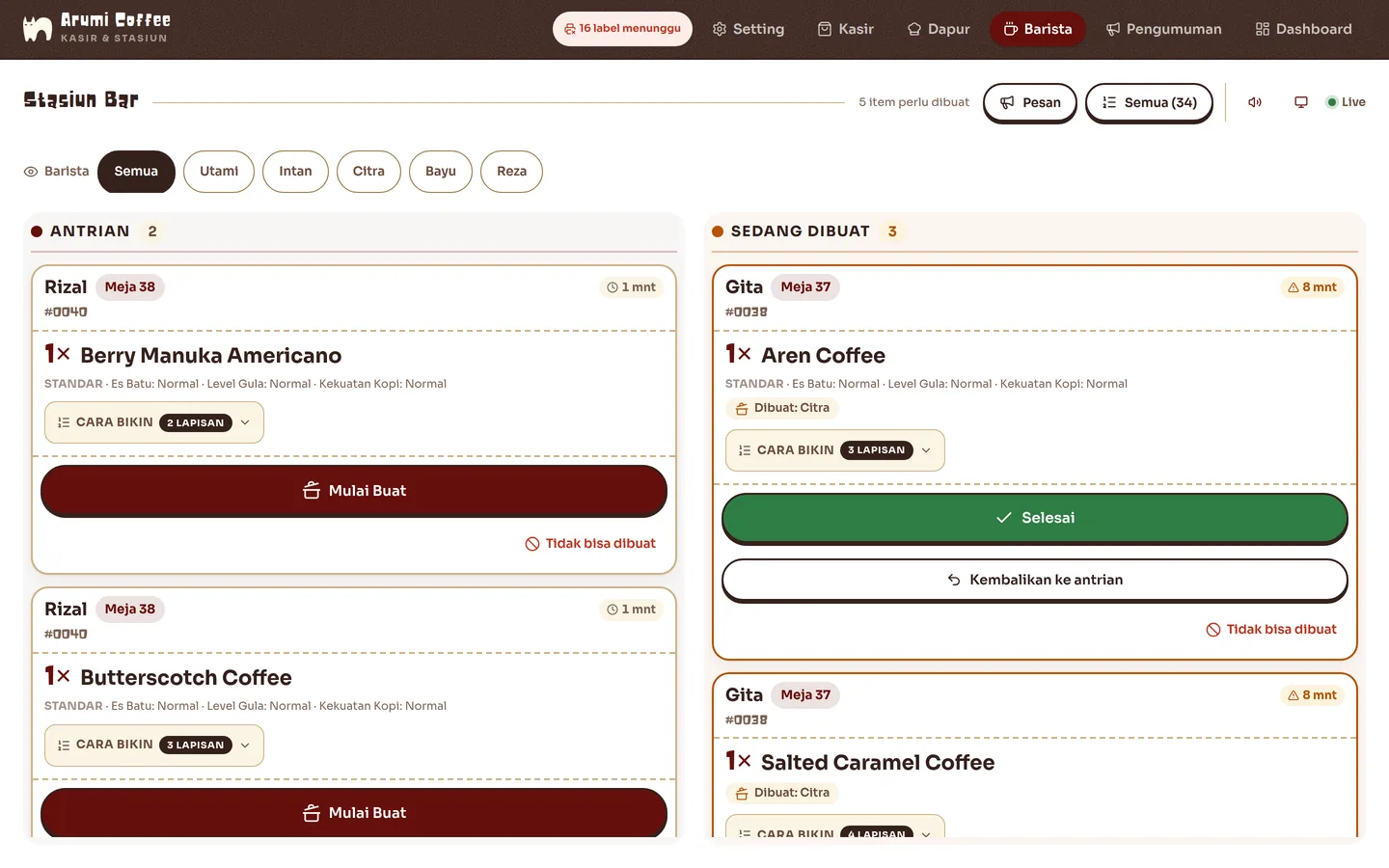This screenshot has height=868, width=1389.
Task: Select the Semua barista filter
Action: point(136,172)
